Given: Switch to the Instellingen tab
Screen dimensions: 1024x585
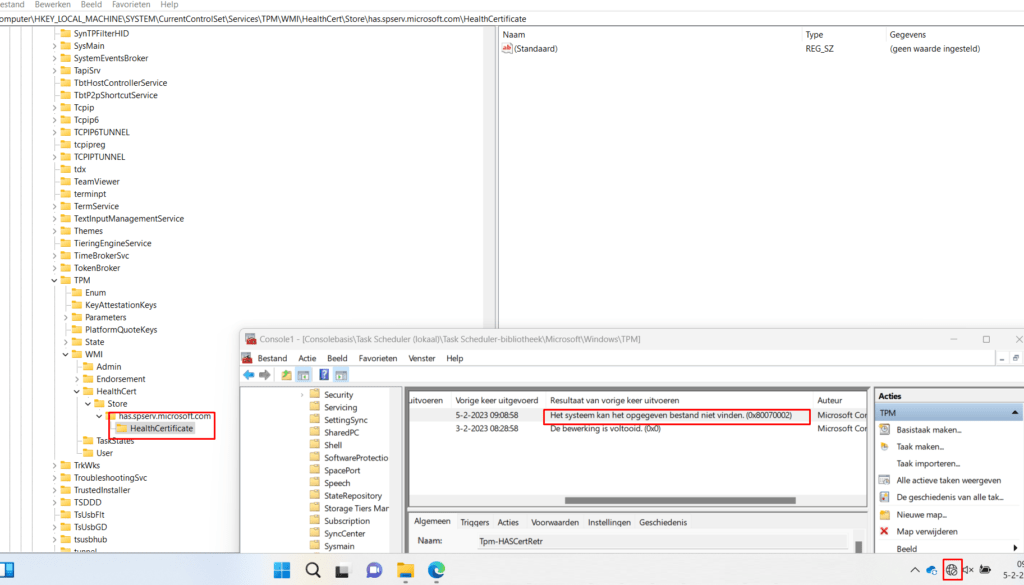Looking at the screenshot, I should [609, 522].
